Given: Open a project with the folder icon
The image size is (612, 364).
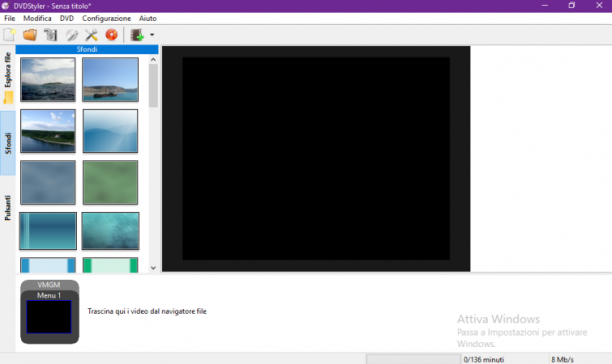Looking at the screenshot, I should pyautogui.click(x=30, y=35).
